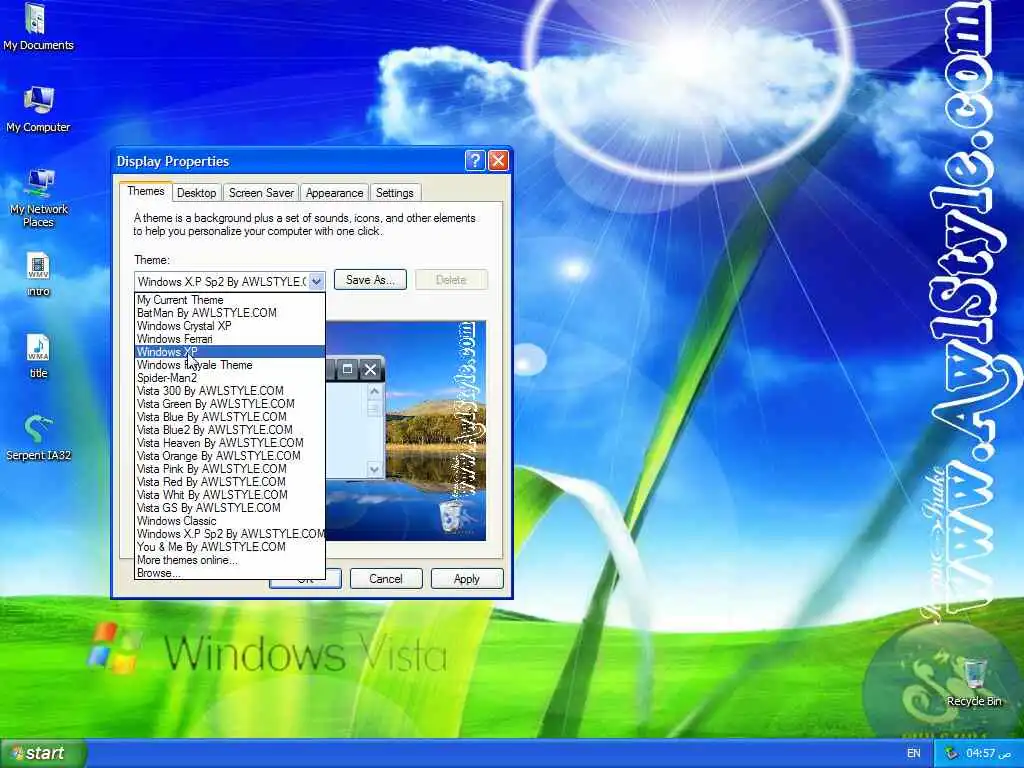Select BatMan By AWLSTYLE.COM theme
This screenshot has width=1024, height=768.
point(229,313)
